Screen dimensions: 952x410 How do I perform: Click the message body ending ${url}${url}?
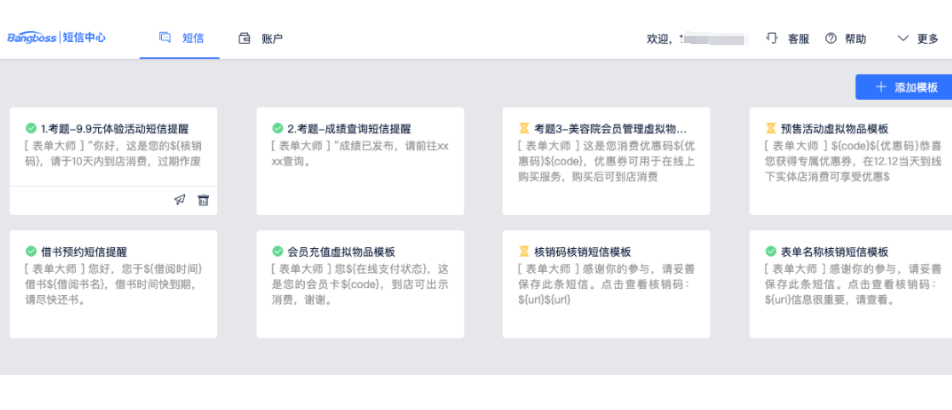(x=606, y=284)
